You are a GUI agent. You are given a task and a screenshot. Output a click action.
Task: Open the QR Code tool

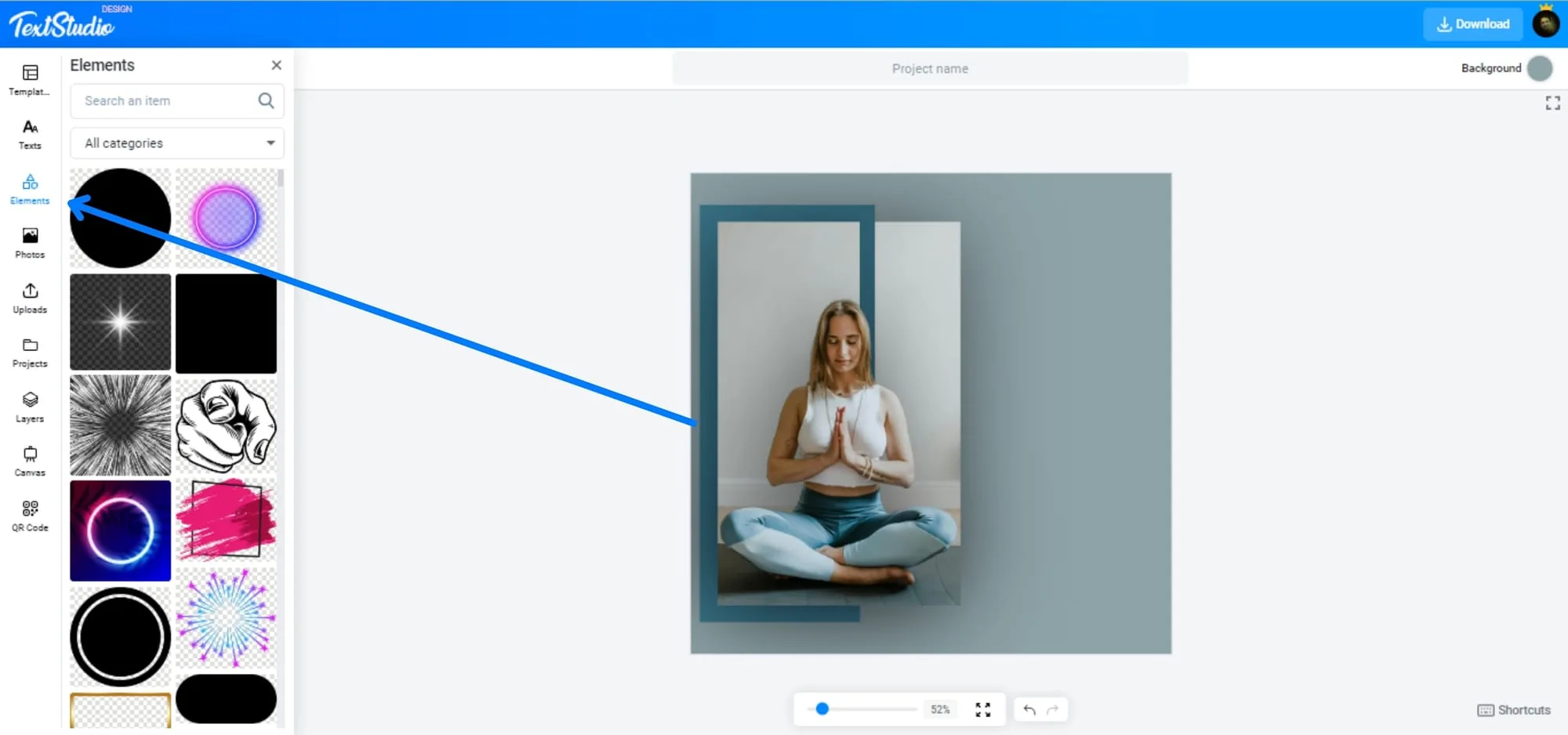click(x=30, y=516)
